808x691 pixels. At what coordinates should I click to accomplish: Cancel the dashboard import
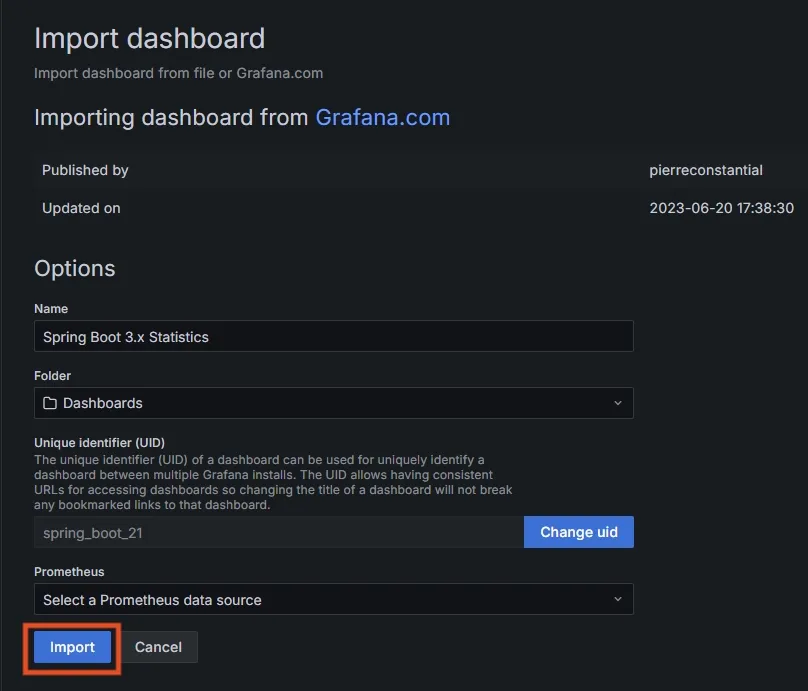(158, 647)
